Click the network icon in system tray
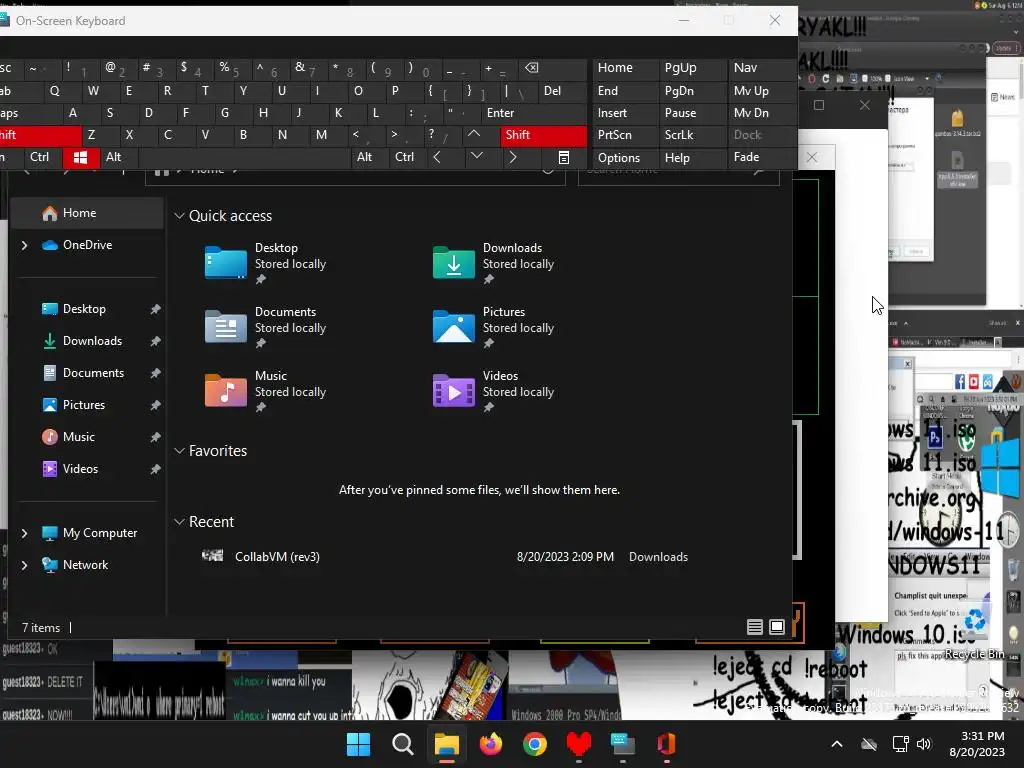Viewport: 1024px width, 768px height. (900, 744)
